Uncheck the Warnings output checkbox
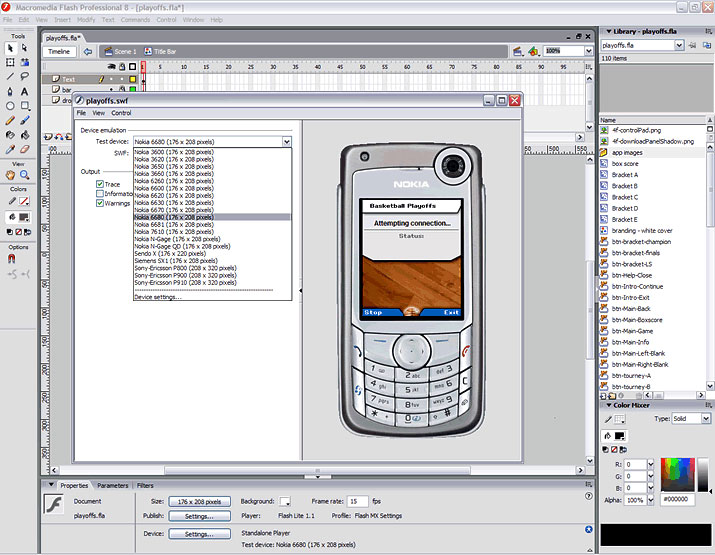Image resolution: width=715 pixels, height=555 pixels. [x=100, y=203]
